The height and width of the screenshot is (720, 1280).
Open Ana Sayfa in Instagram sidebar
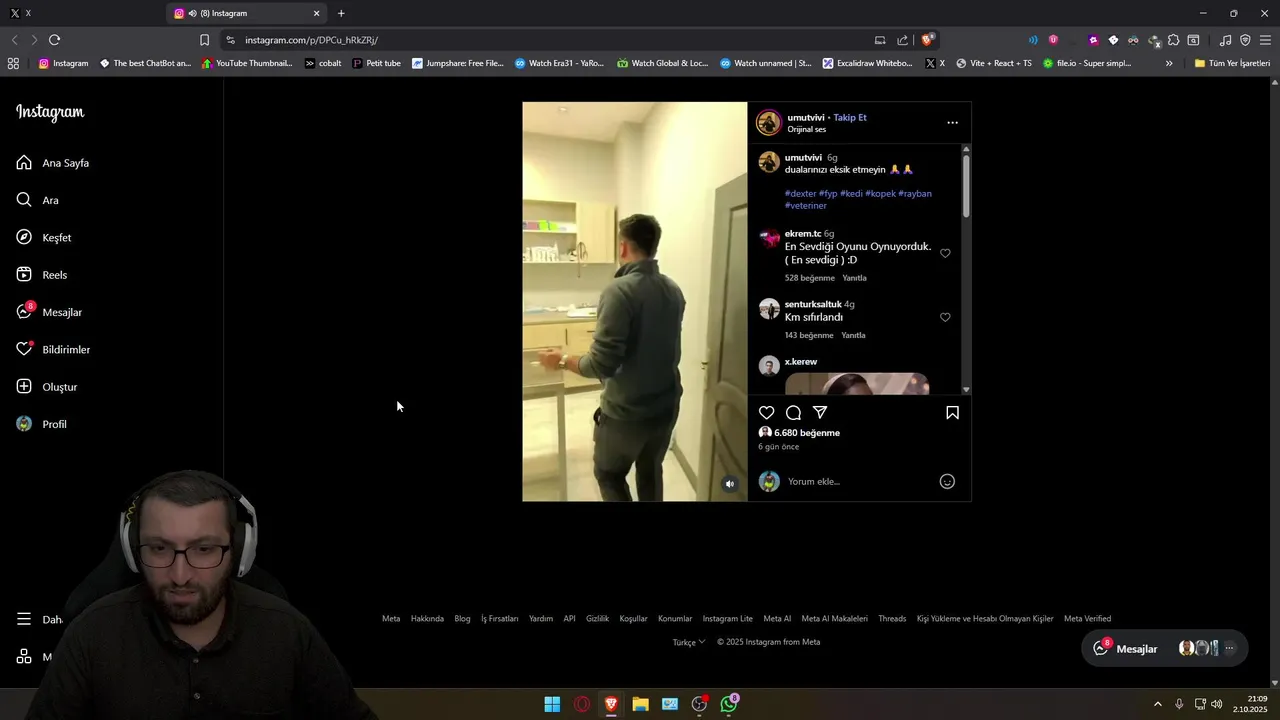pyautogui.click(x=53, y=163)
